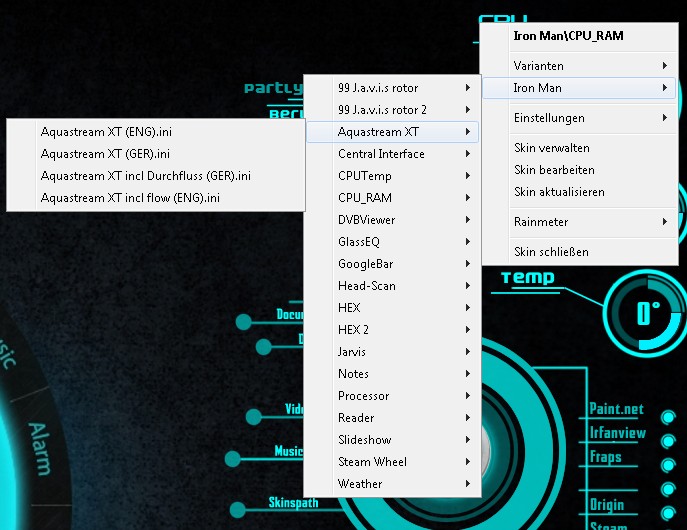Click the Temp gauge showing 0°
Screen dimensions: 687x530
click(x=646, y=314)
